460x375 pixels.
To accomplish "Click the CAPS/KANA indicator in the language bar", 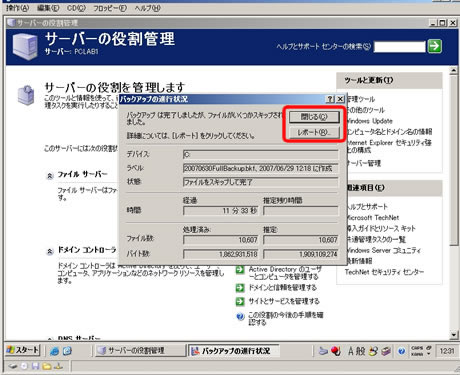I will tap(417, 351).
